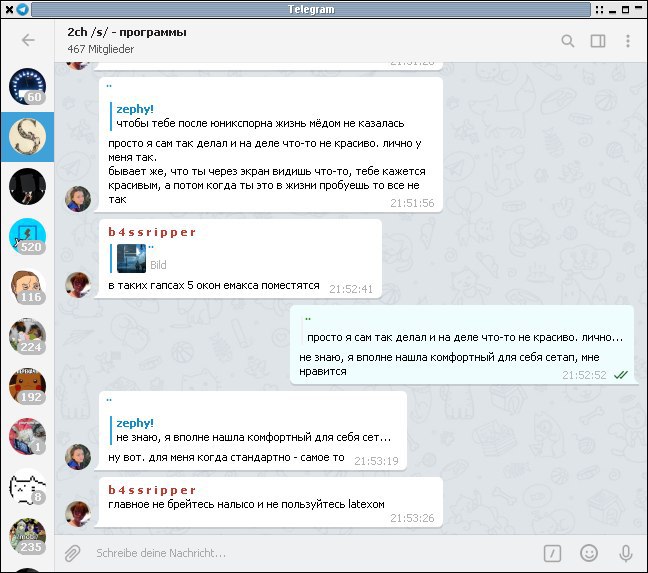This screenshot has height=573, width=648.
Task: Click the avatar beside the 21:53:26 message
Action: click(x=78, y=514)
